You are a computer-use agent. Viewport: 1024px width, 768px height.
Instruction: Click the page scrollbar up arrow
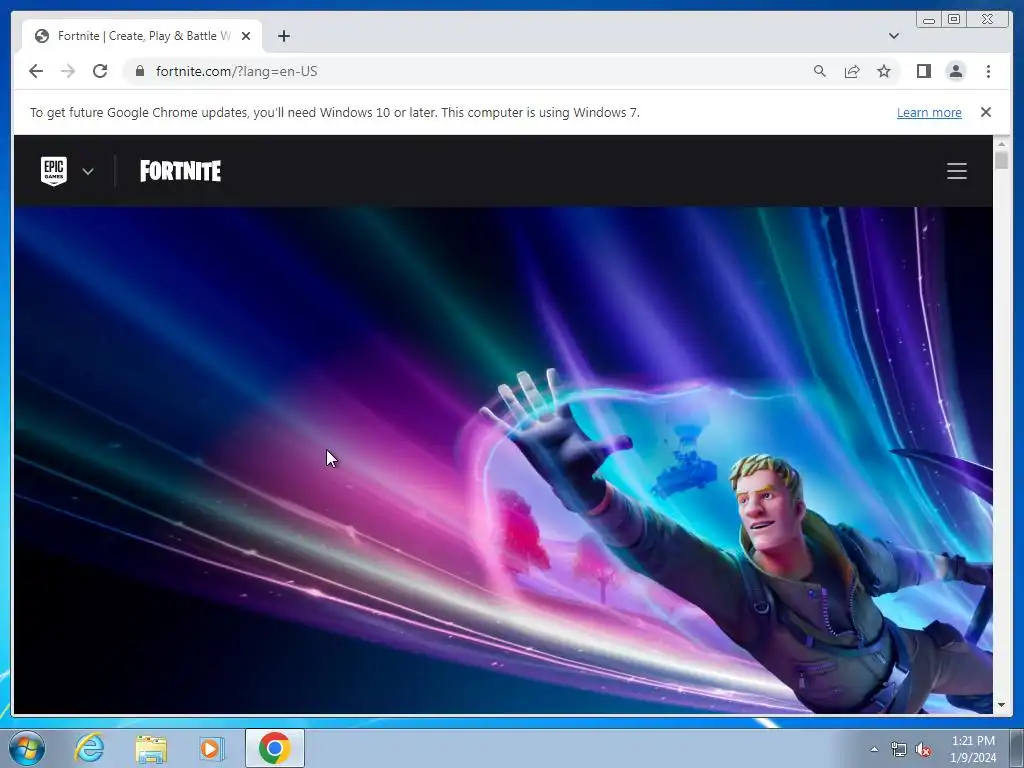[x=1002, y=143]
